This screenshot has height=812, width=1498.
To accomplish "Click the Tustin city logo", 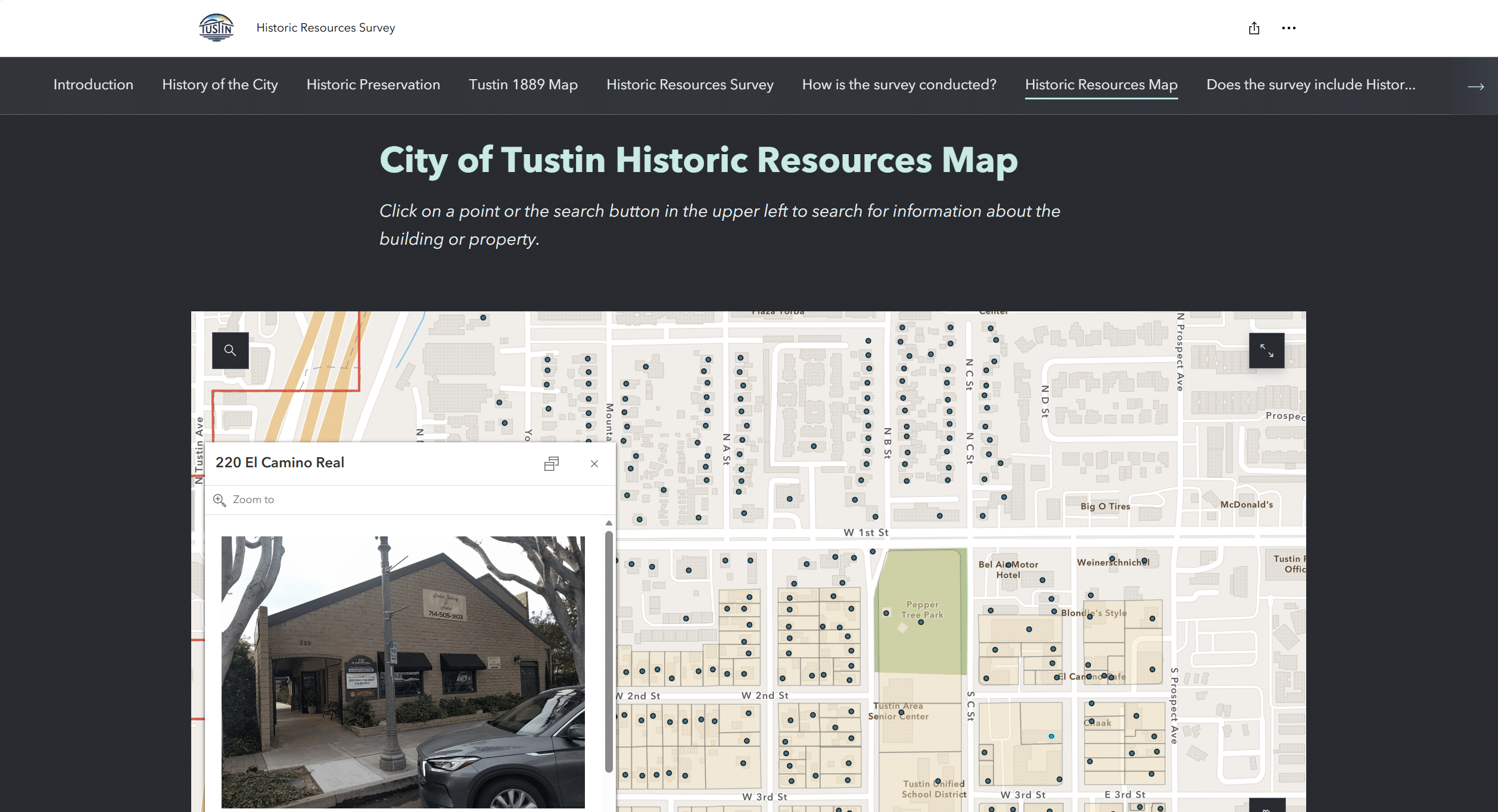I will pos(216,27).
